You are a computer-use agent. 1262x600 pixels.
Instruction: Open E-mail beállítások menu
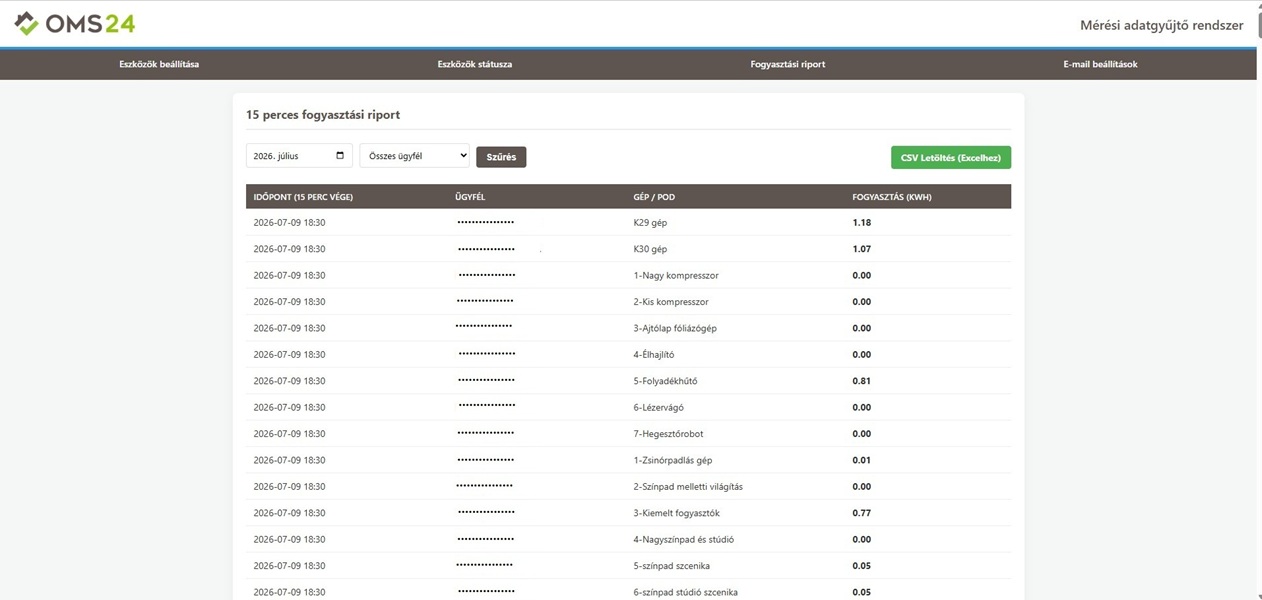coord(1100,64)
